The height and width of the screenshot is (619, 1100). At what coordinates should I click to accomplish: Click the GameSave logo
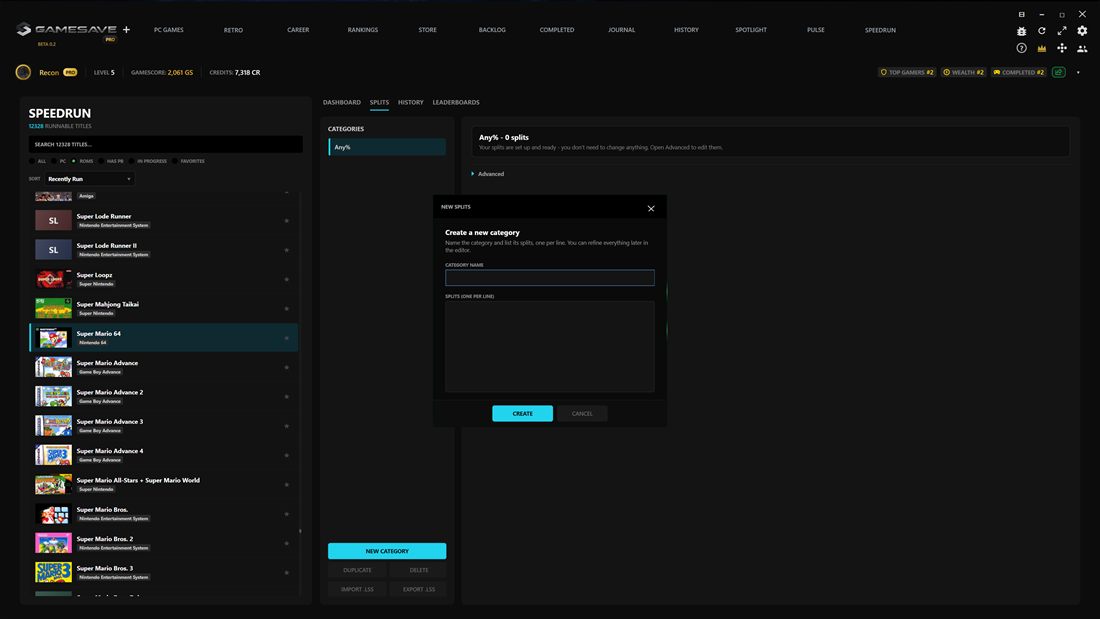click(67, 29)
